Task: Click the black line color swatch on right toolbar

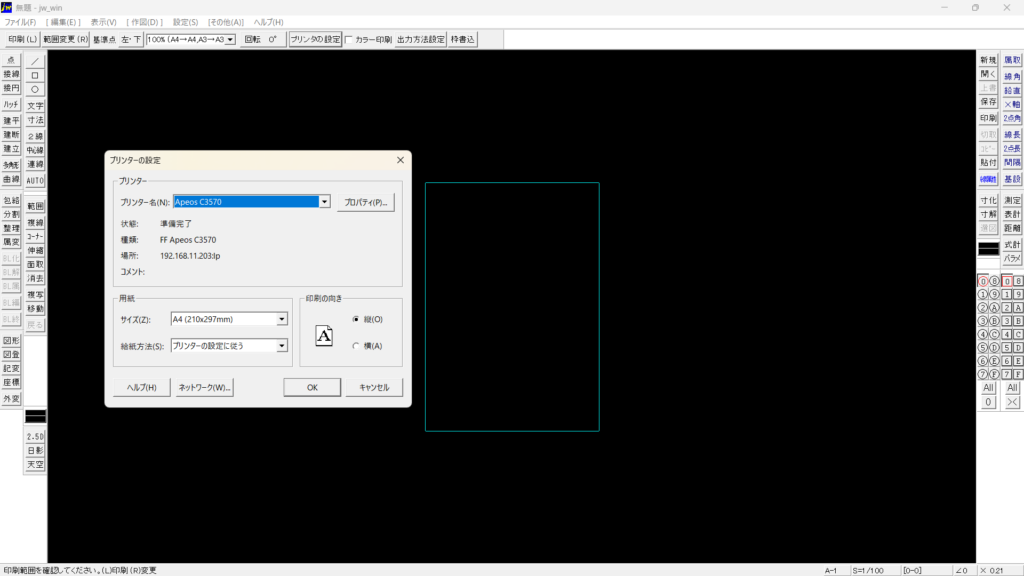Action: tap(988, 248)
